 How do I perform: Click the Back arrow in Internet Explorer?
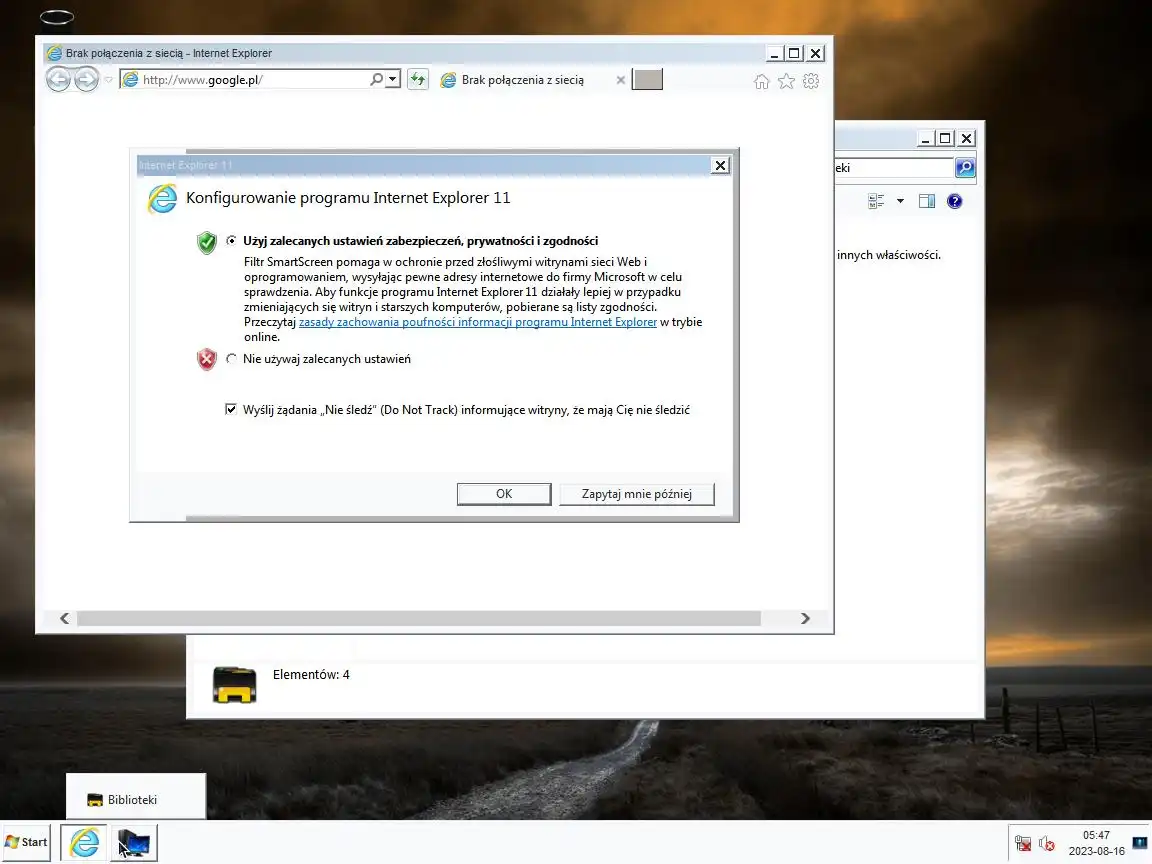click(x=59, y=79)
